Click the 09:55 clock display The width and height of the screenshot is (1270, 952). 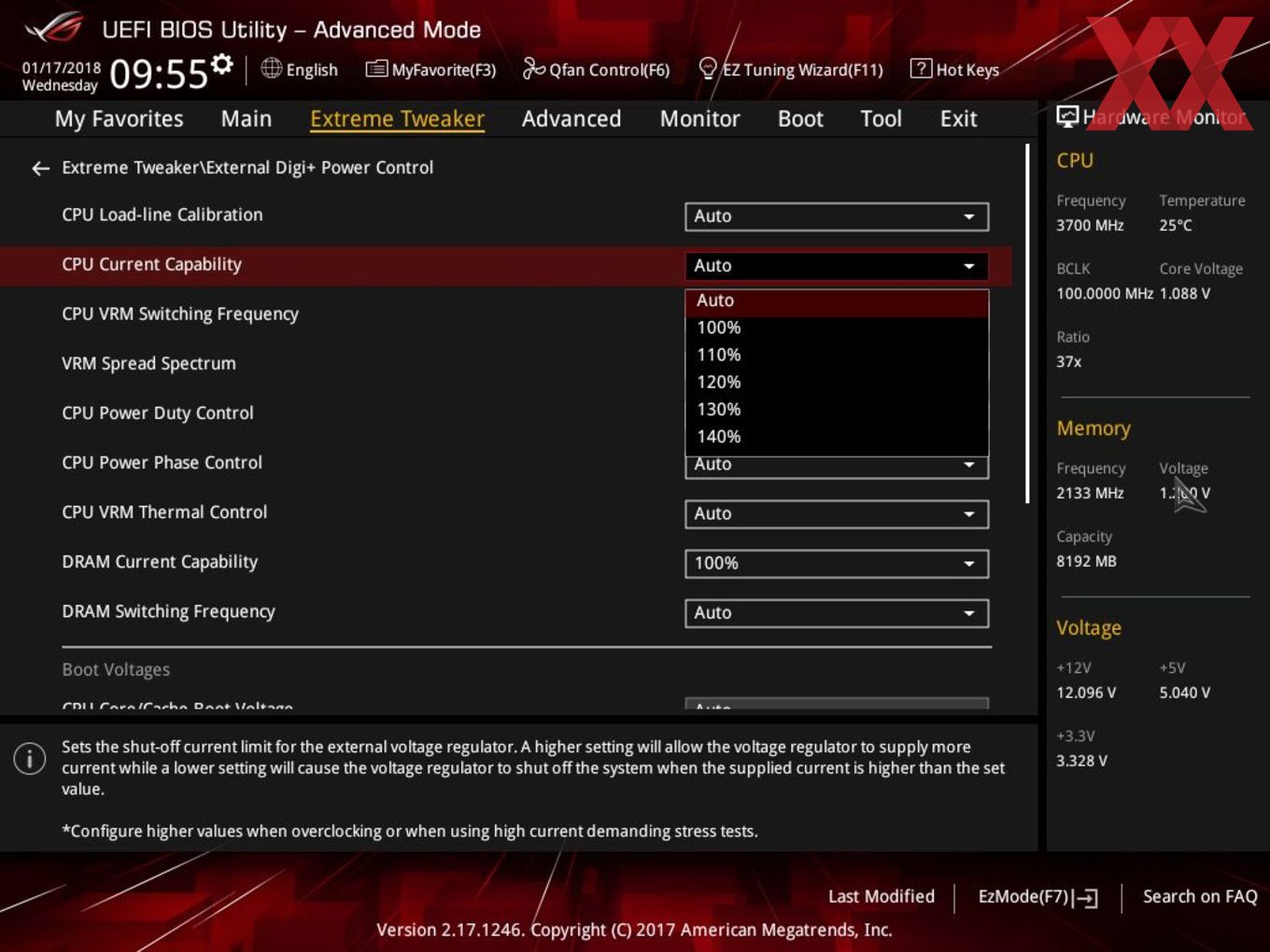coord(159,74)
